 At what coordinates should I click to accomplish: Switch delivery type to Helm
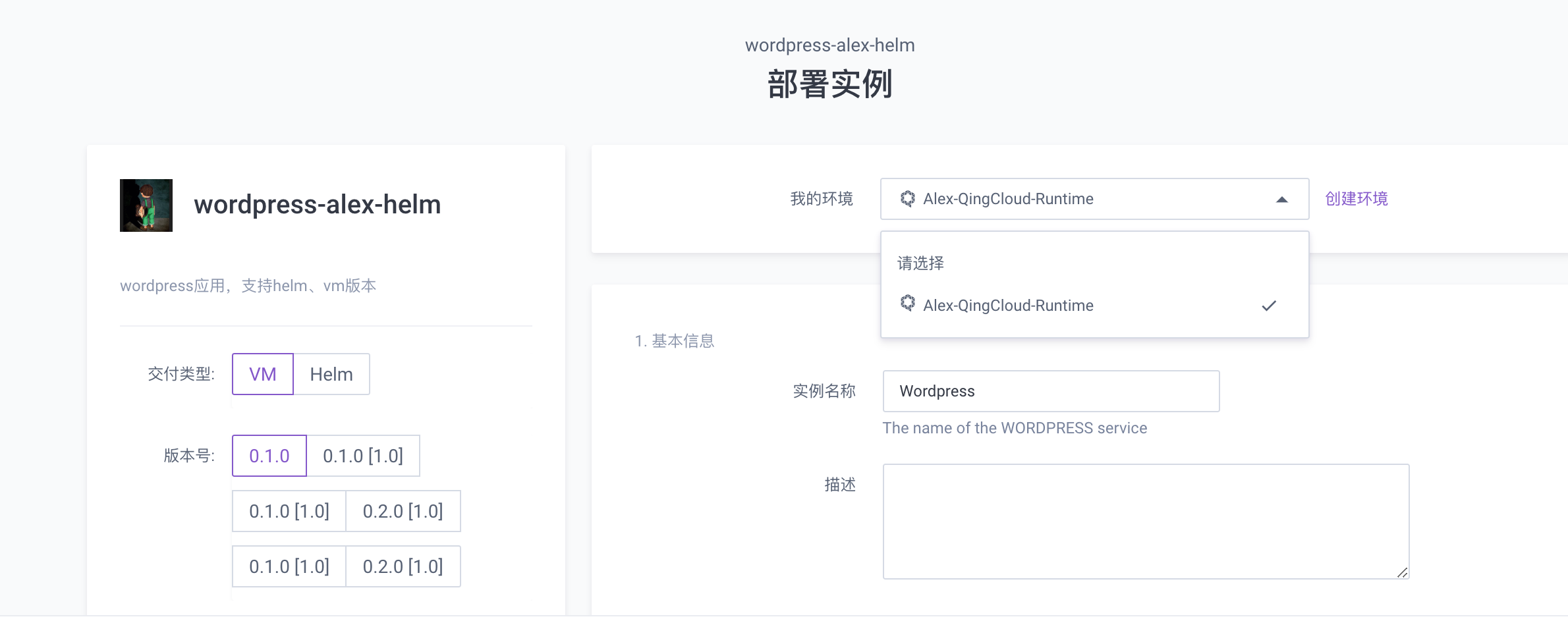[331, 374]
